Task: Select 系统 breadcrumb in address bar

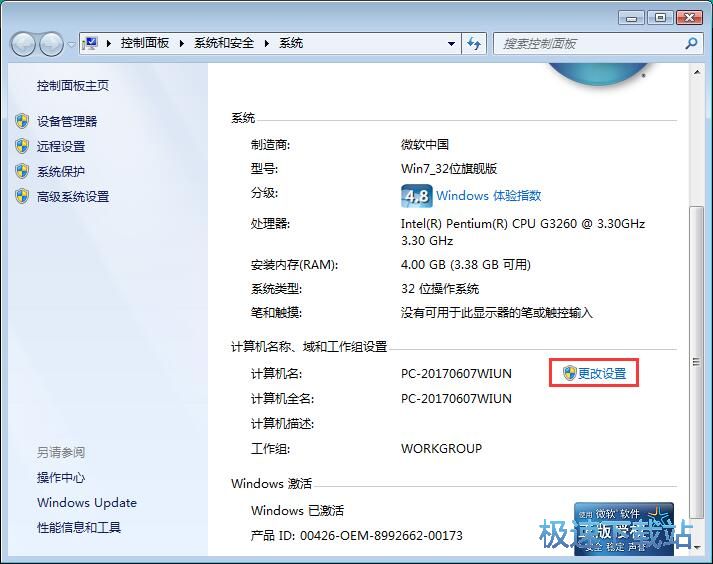Action: pos(291,43)
